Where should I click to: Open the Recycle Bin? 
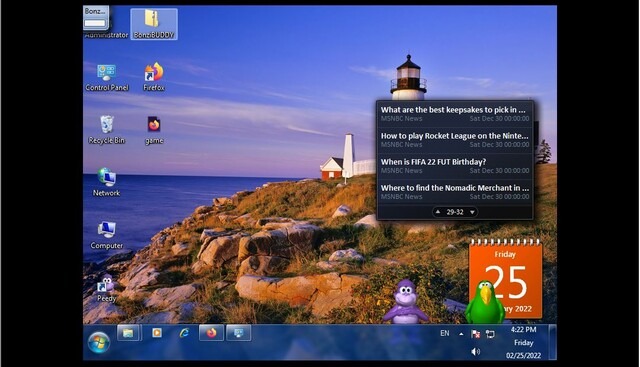coord(107,130)
